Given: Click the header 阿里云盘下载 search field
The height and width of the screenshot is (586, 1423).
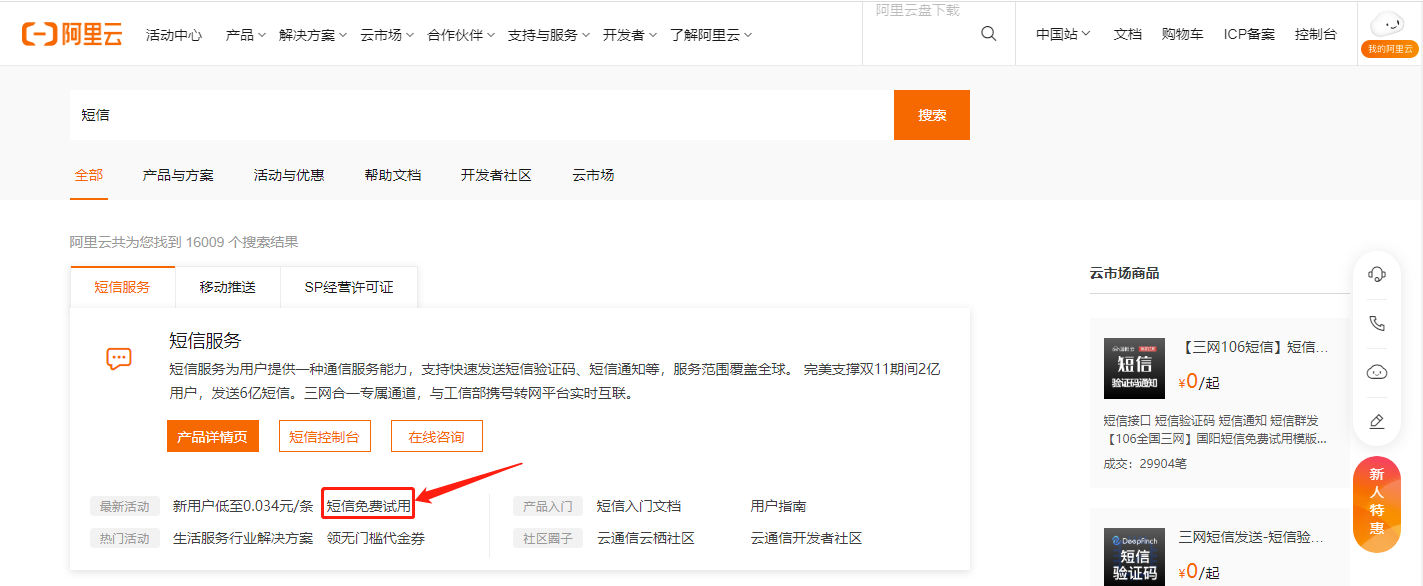Looking at the screenshot, I should coord(918,10).
